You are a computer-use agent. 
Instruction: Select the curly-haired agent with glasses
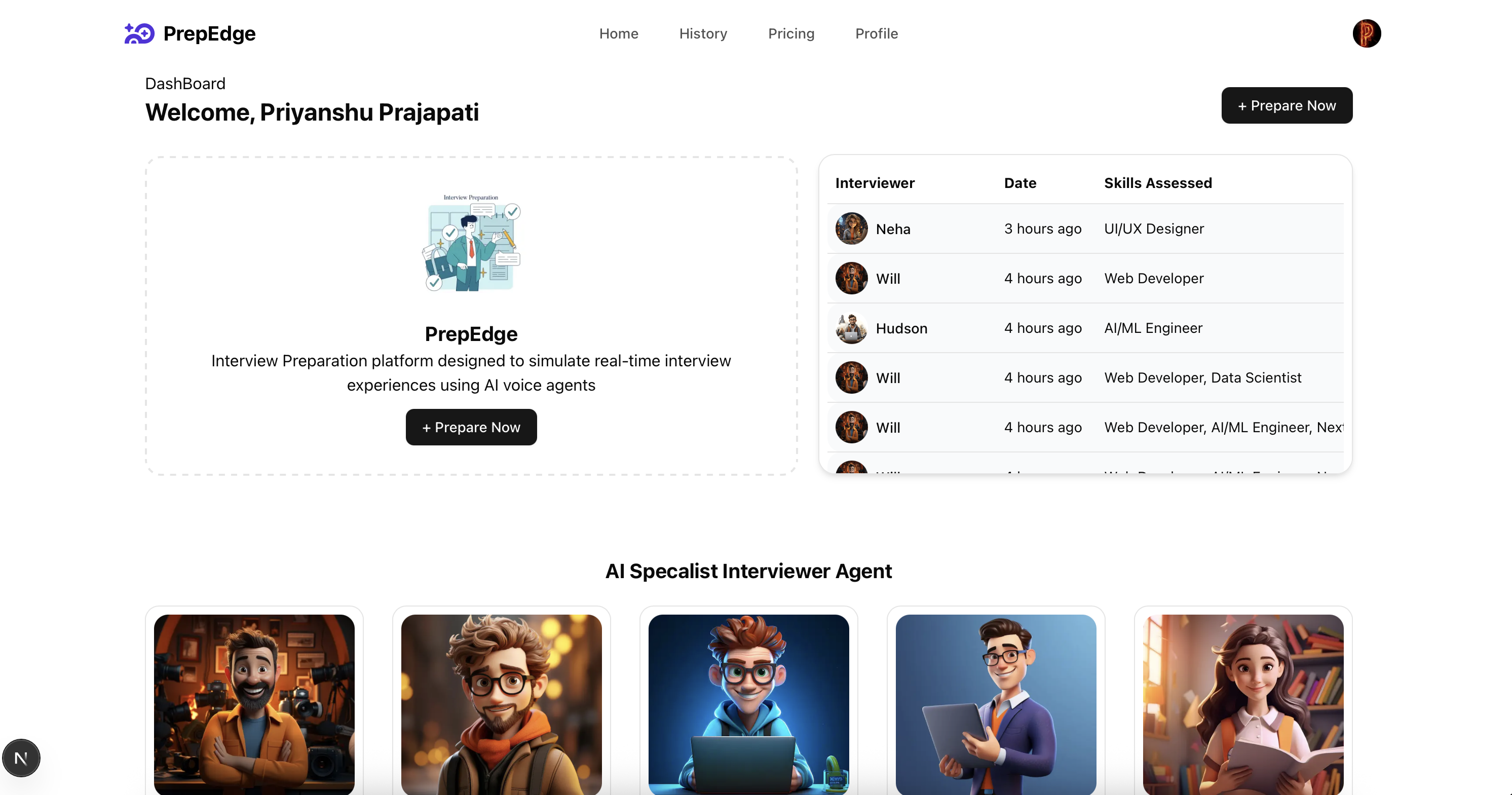(x=501, y=705)
